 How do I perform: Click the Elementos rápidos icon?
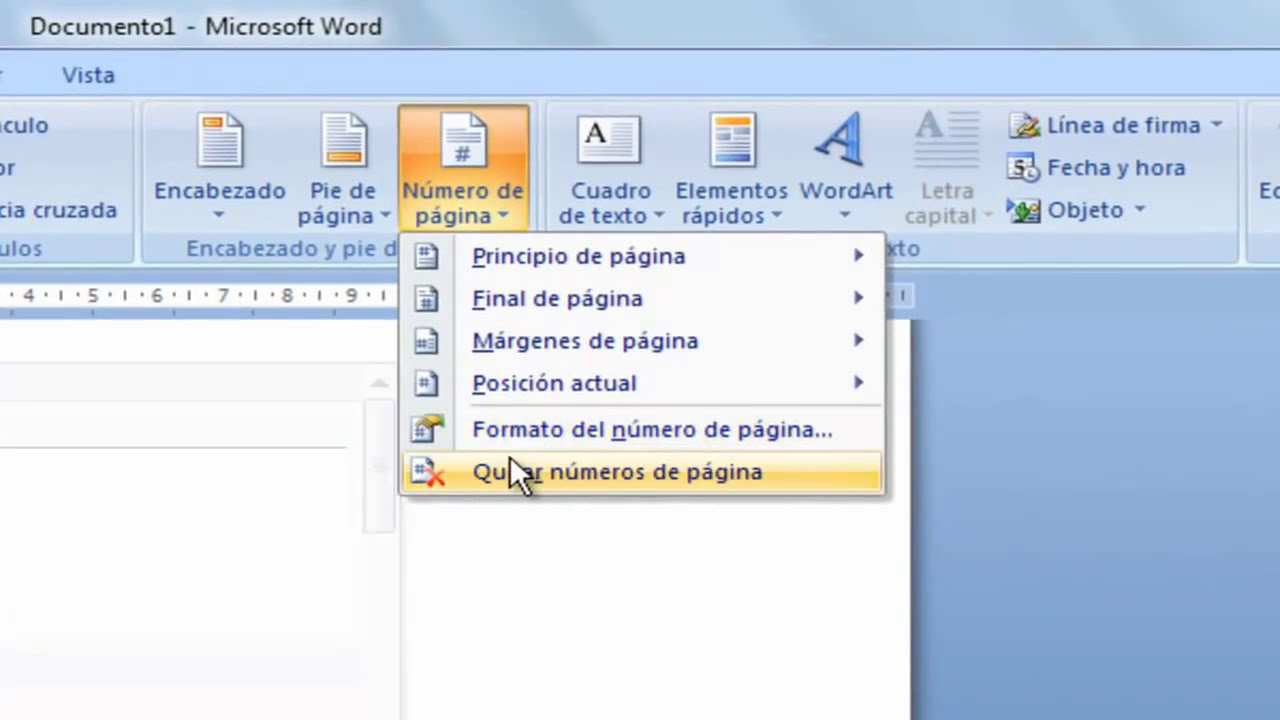click(732, 140)
